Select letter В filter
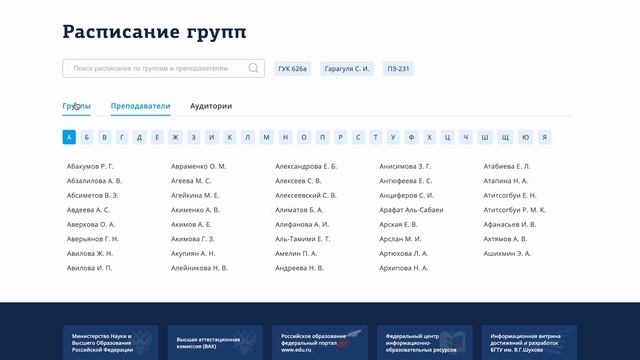The width and height of the screenshot is (640, 360). coord(104,137)
